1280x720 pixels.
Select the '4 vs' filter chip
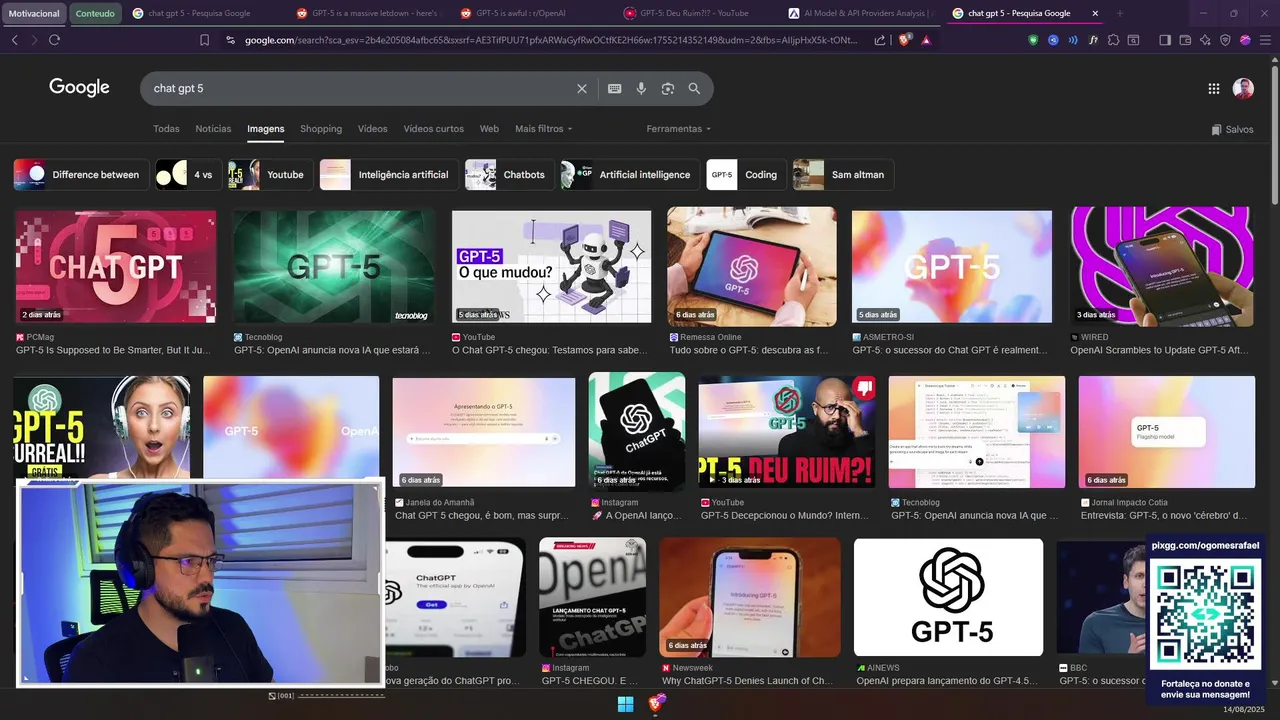189,174
